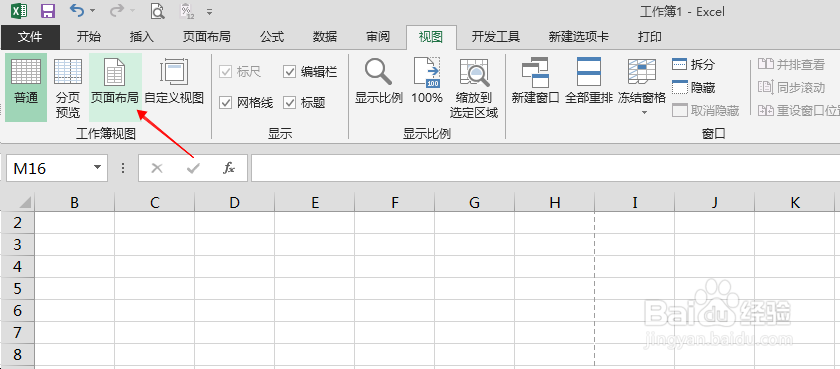This screenshot has width=840, height=369.
Task: Select column J header
Action: [714, 202]
